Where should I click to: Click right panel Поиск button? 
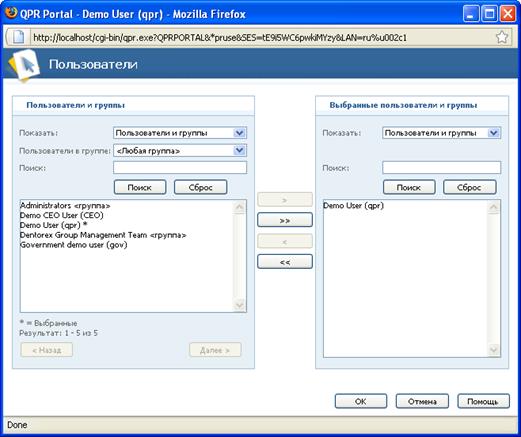pos(409,187)
